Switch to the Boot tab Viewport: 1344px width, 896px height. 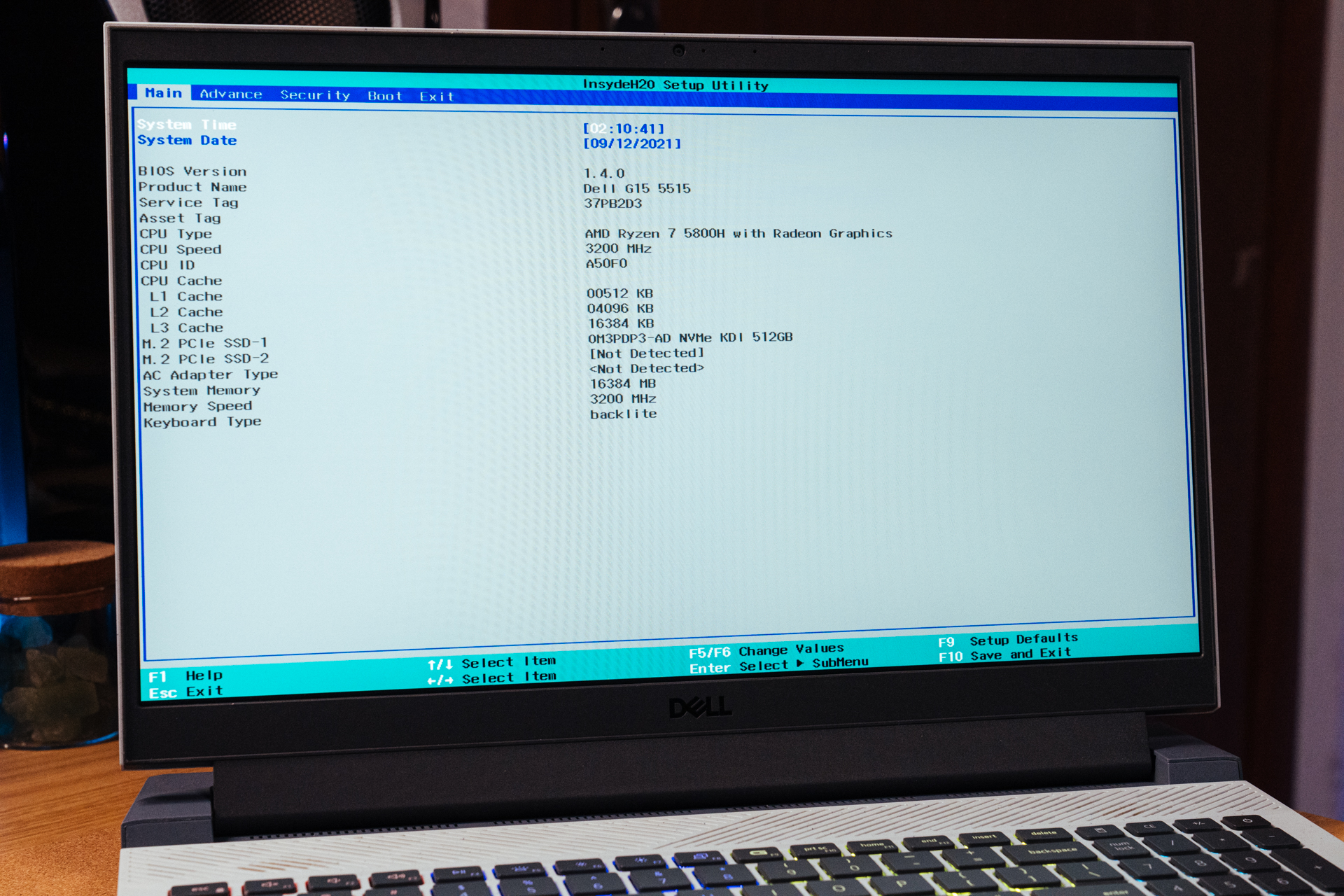point(384,96)
